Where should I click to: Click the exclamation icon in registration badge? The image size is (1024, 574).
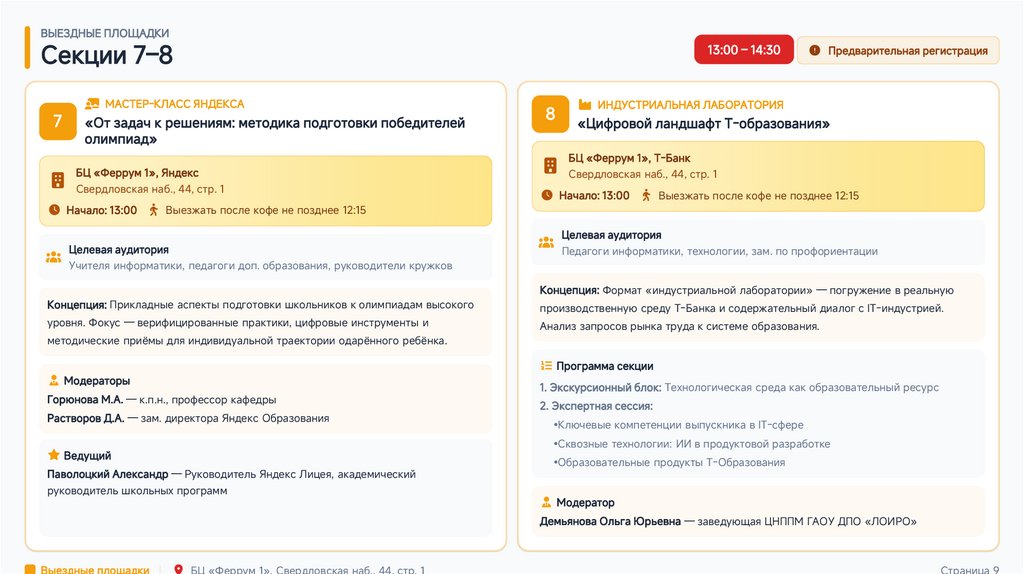(x=814, y=50)
